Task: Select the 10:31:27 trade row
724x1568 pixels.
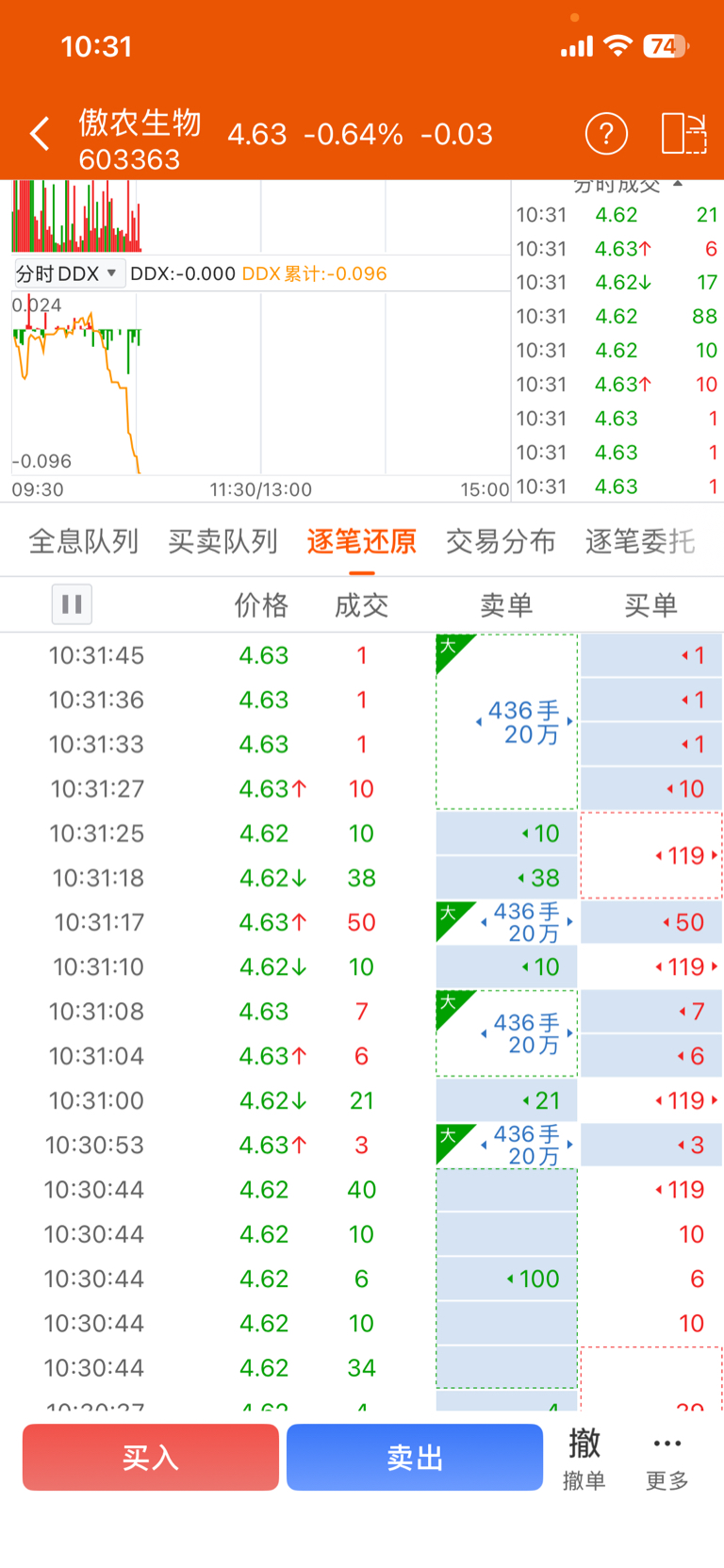Action: tap(362, 788)
